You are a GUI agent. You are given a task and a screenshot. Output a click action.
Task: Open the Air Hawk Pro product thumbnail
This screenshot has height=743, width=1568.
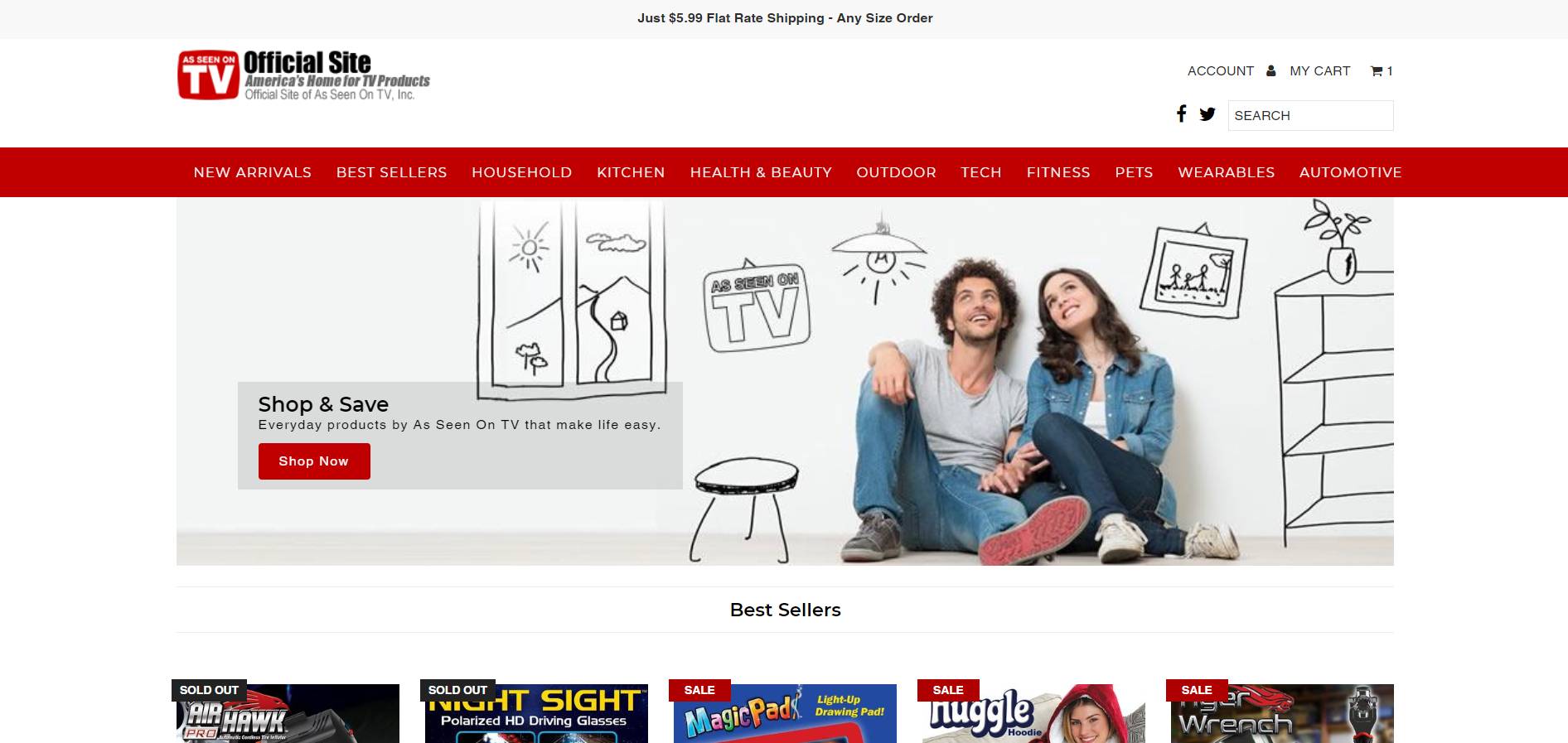[288, 713]
